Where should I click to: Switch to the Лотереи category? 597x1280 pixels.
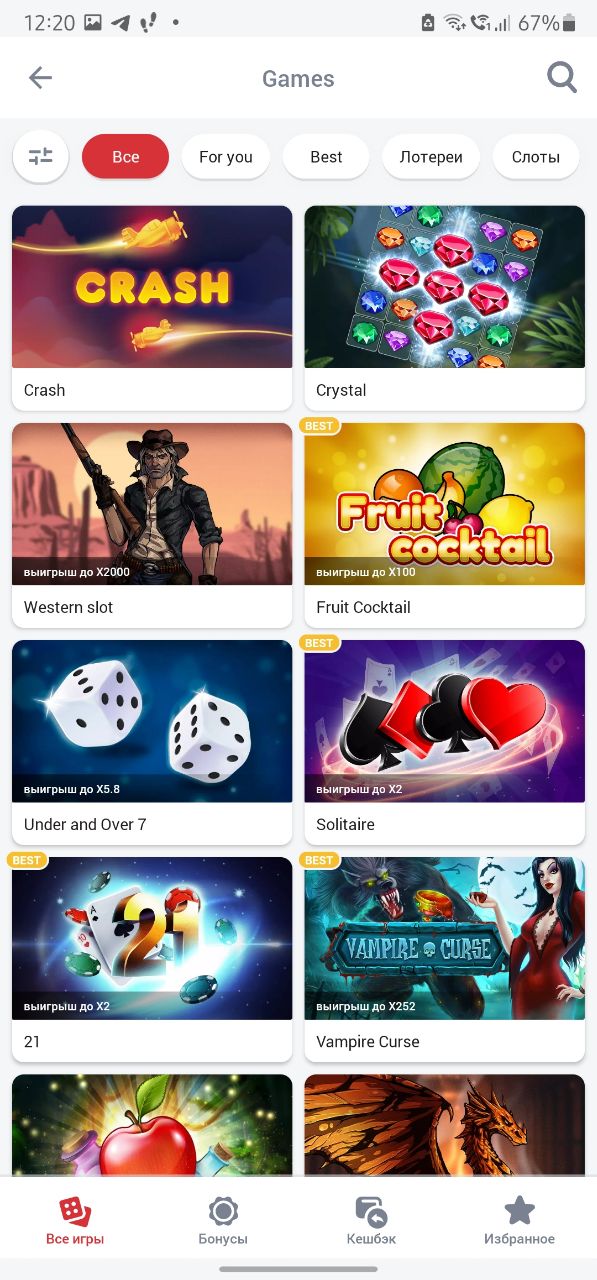point(431,157)
